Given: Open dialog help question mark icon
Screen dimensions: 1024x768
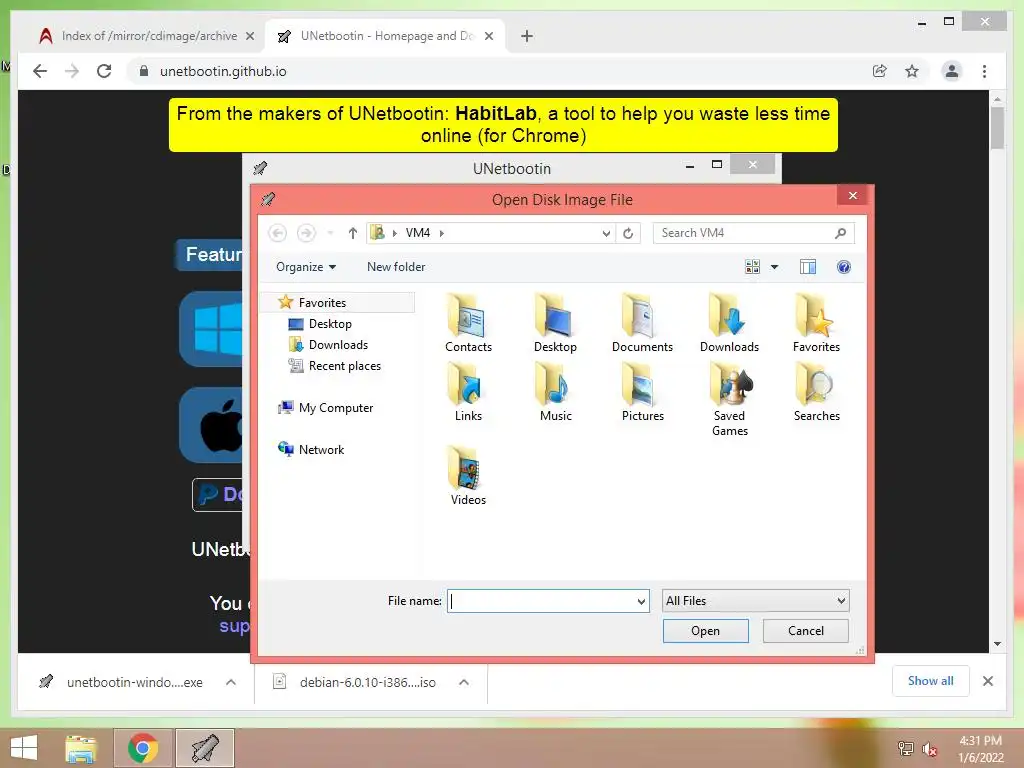Looking at the screenshot, I should coord(844,266).
